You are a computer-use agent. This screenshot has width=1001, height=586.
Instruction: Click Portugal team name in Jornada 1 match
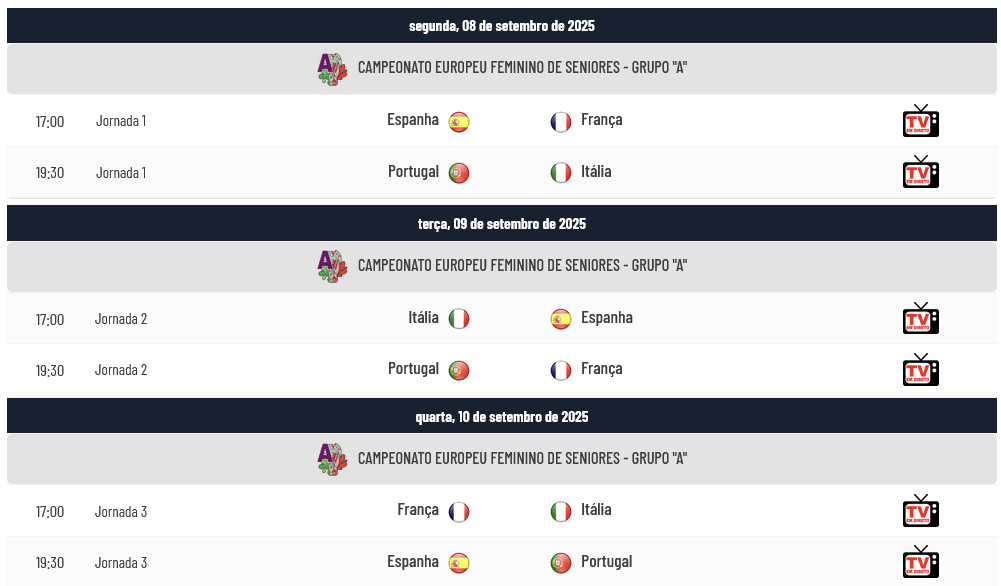413,172
